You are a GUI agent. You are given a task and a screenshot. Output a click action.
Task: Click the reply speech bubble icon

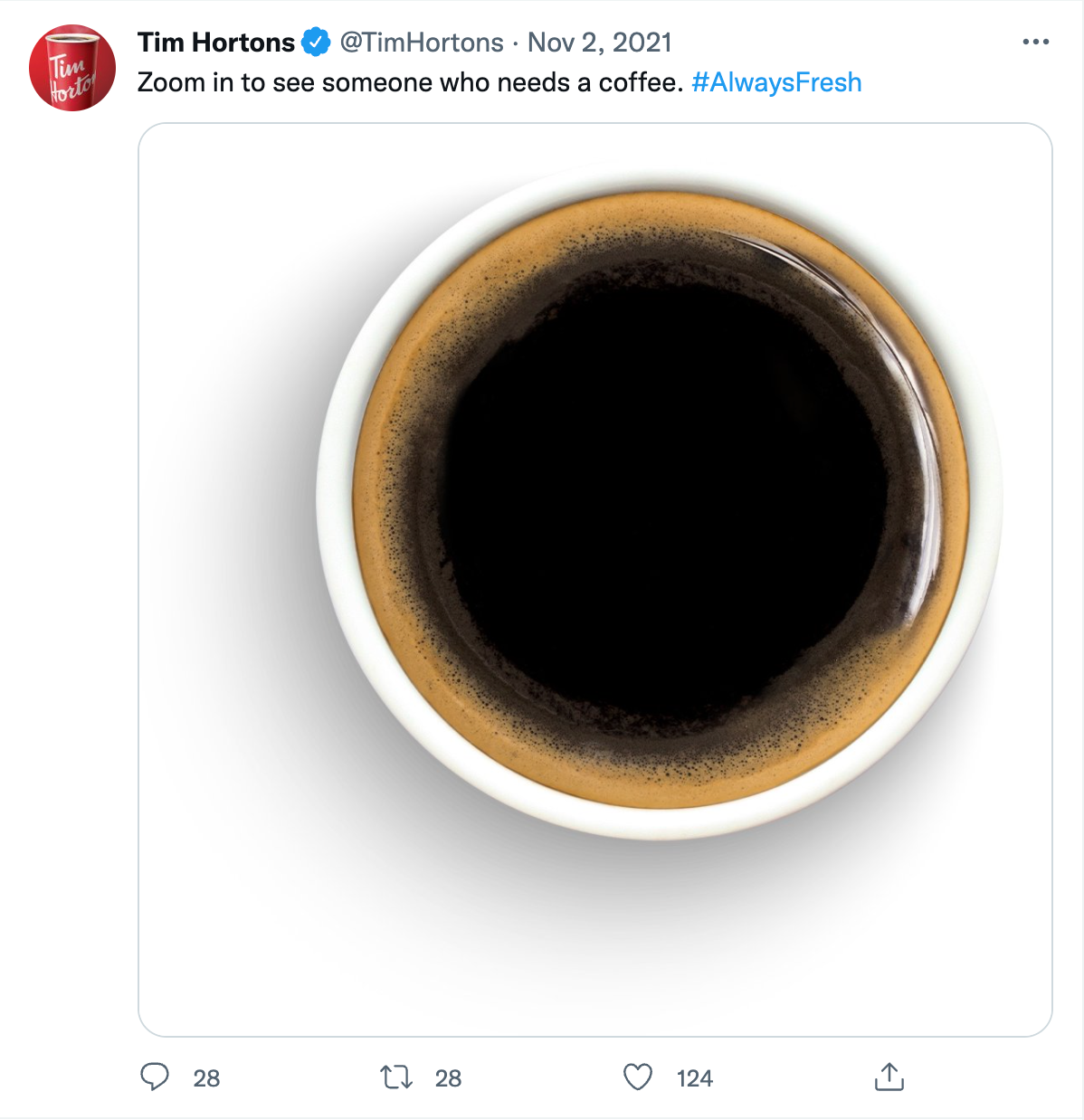coord(155,1077)
